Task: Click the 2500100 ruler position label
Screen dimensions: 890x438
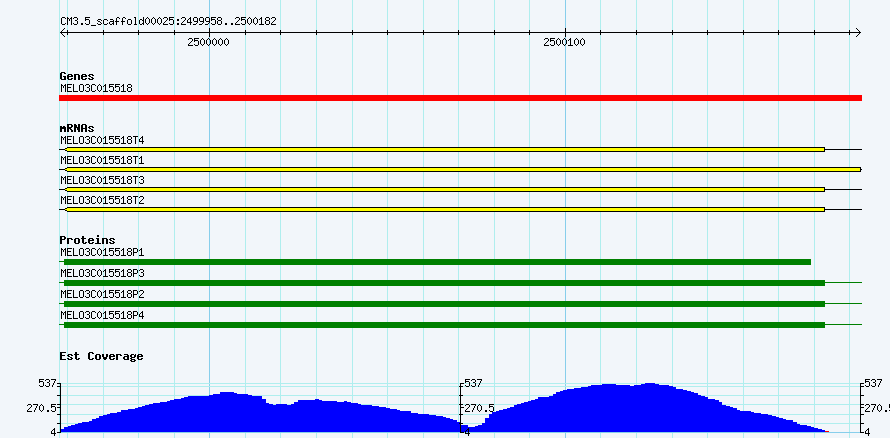Action: (564, 43)
